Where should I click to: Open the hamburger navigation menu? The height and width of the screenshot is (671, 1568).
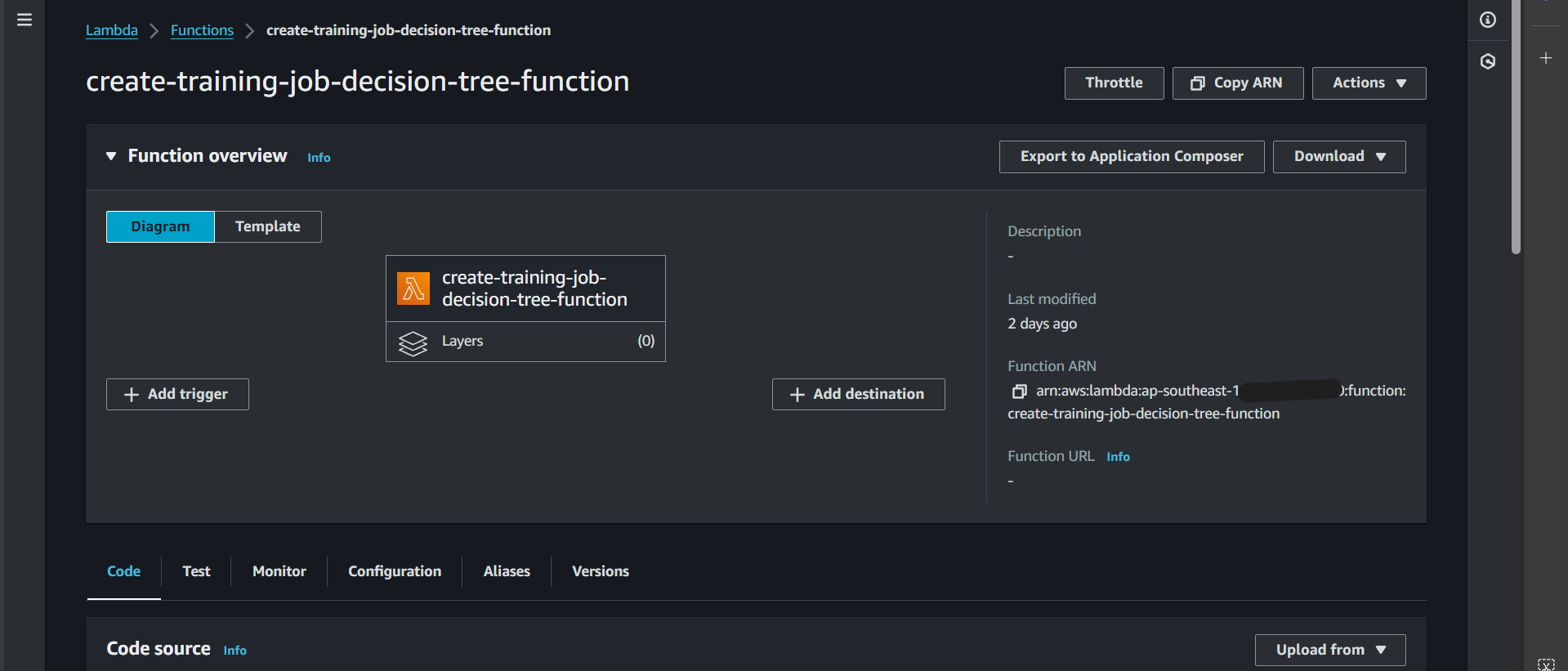[25, 20]
